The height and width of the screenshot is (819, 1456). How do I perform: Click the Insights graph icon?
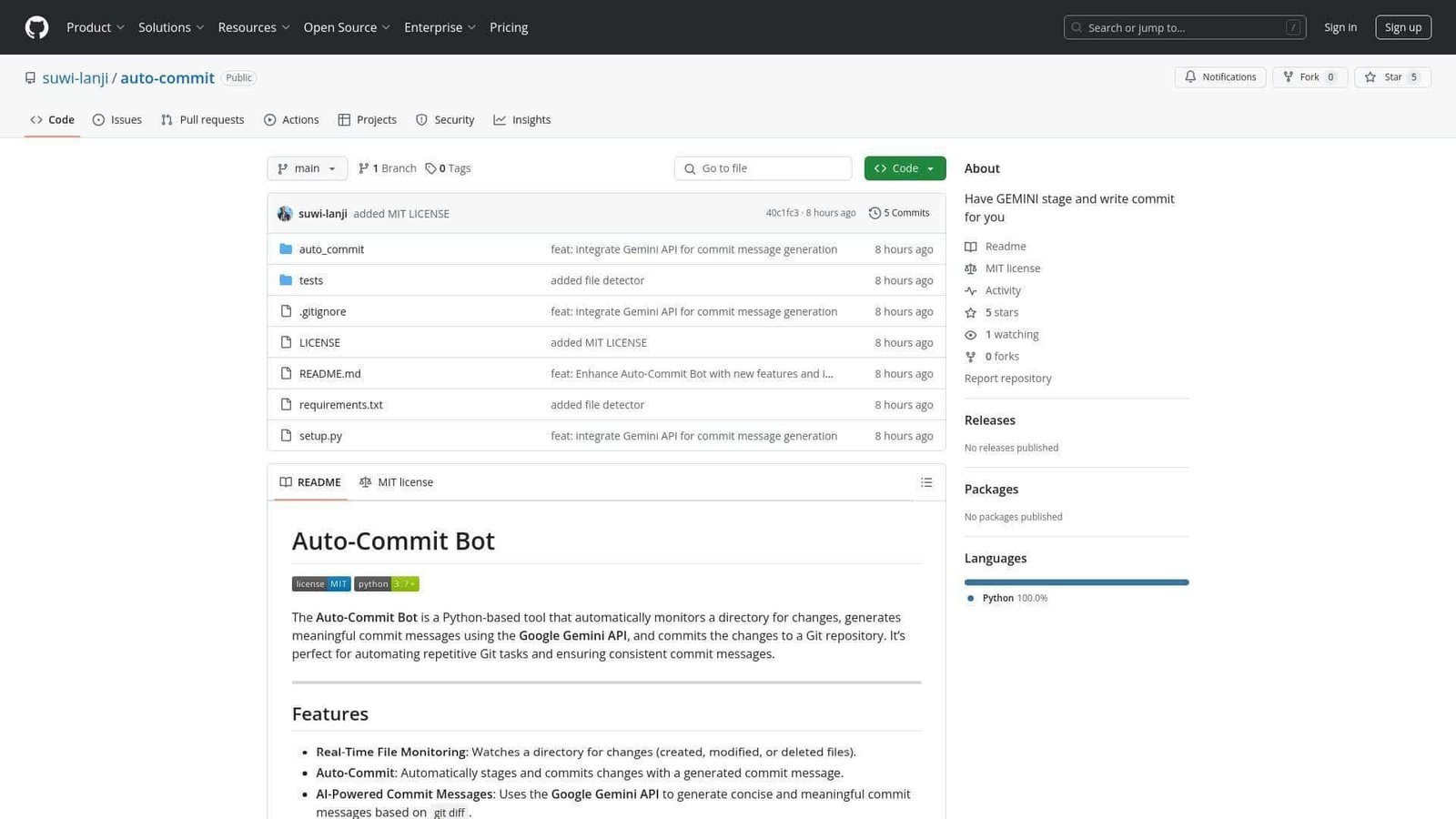[500, 119]
